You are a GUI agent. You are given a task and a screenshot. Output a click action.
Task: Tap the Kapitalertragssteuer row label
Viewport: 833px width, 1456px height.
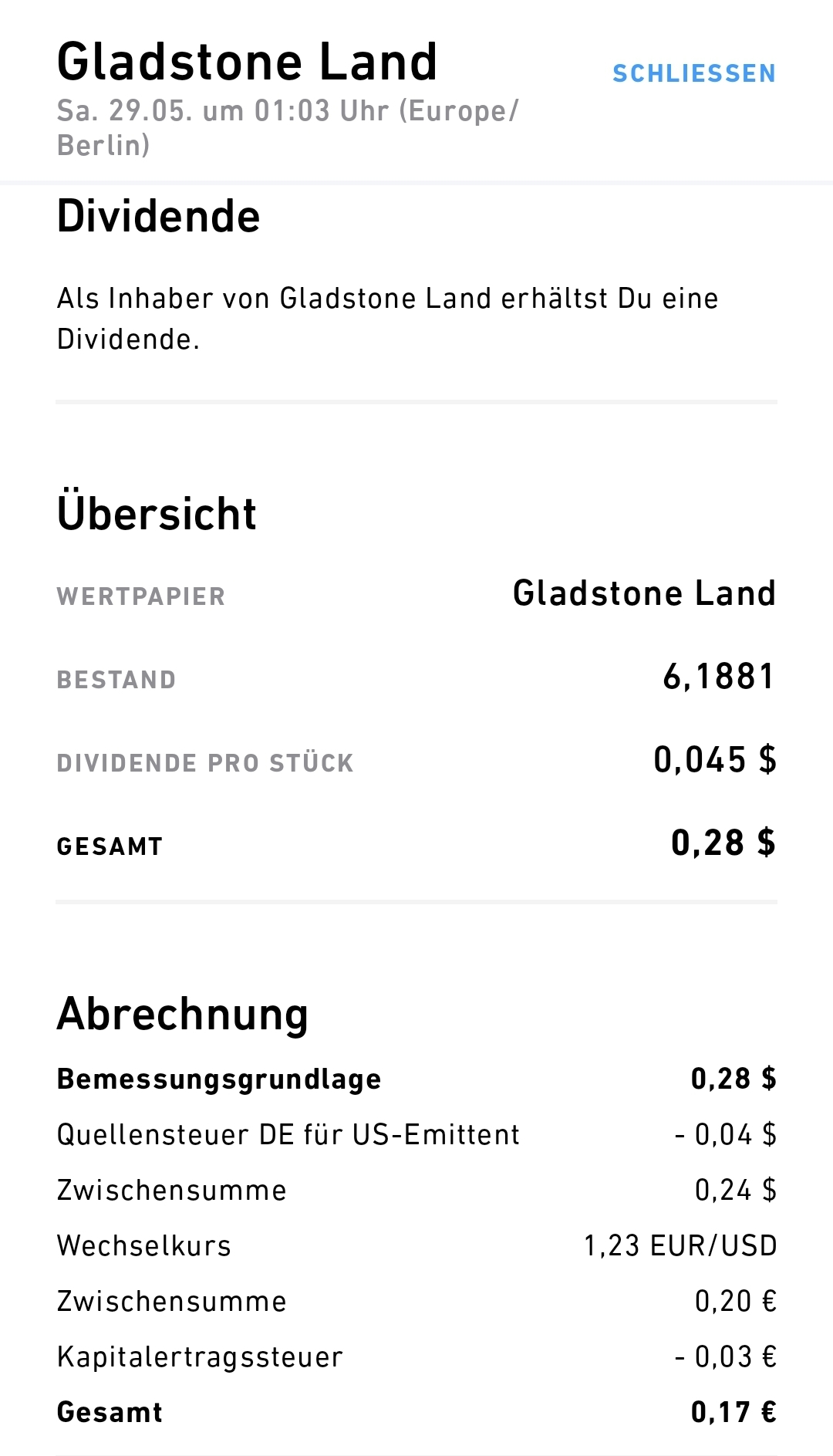(200, 1357)
